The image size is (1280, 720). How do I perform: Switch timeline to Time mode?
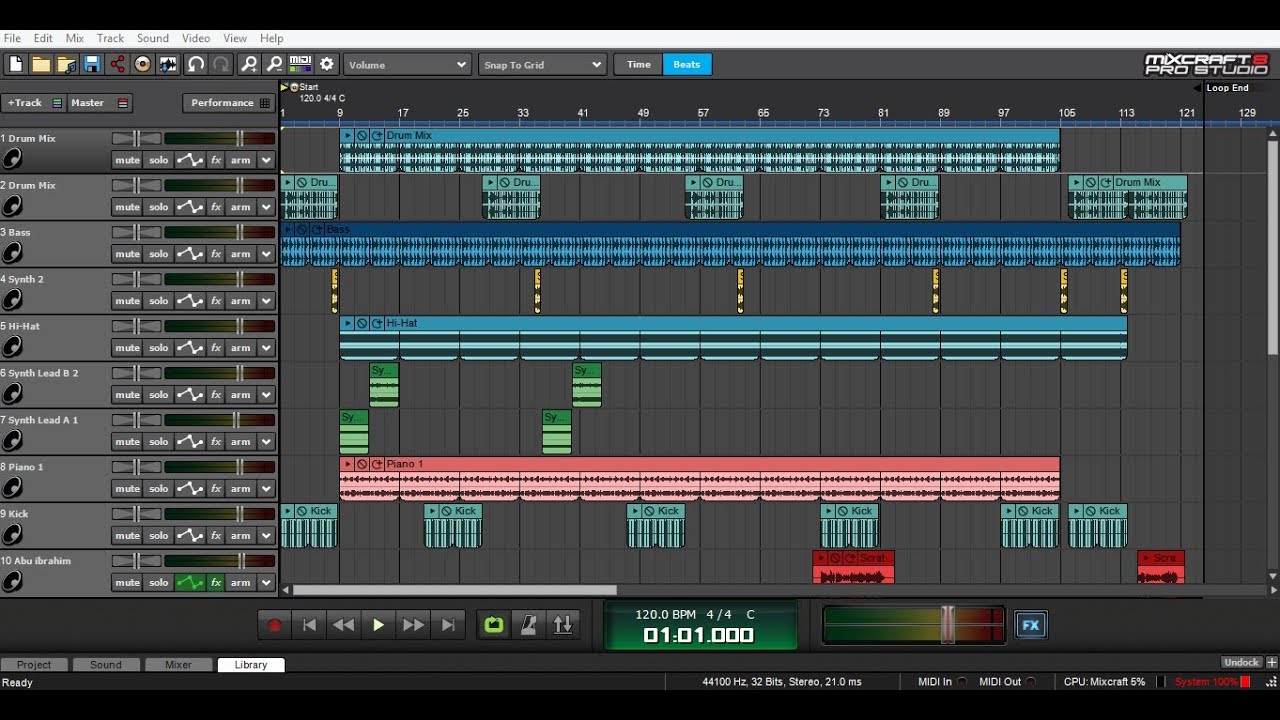(638, 65)
